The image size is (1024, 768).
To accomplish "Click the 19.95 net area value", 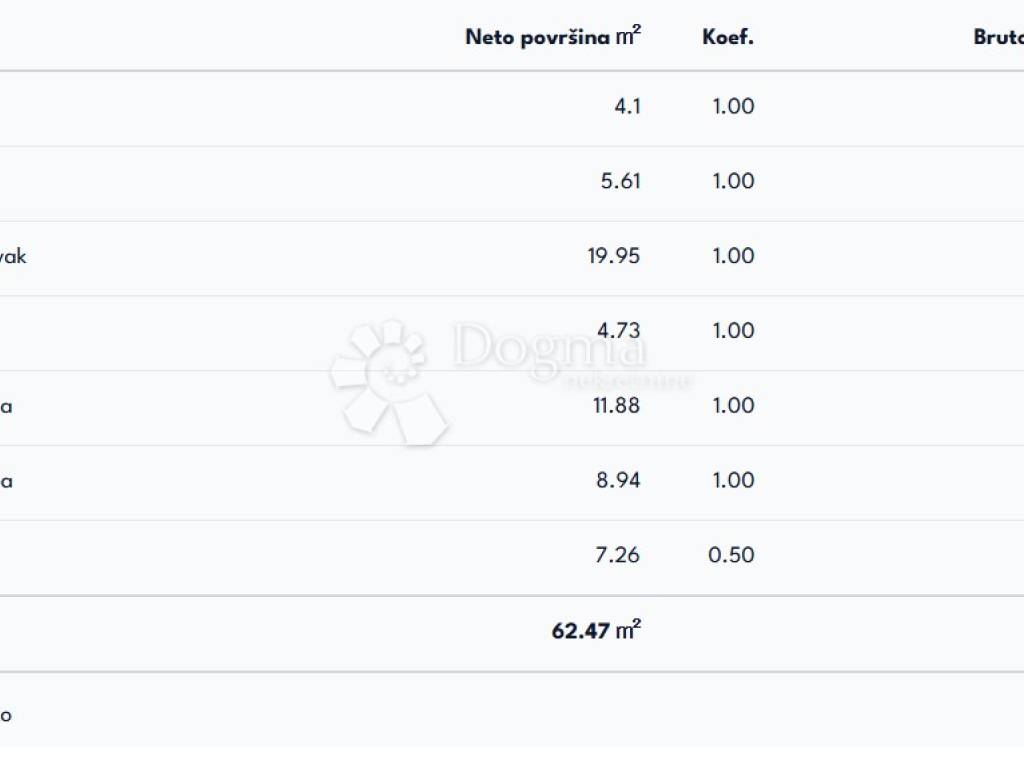I will [x=613, y=256].
